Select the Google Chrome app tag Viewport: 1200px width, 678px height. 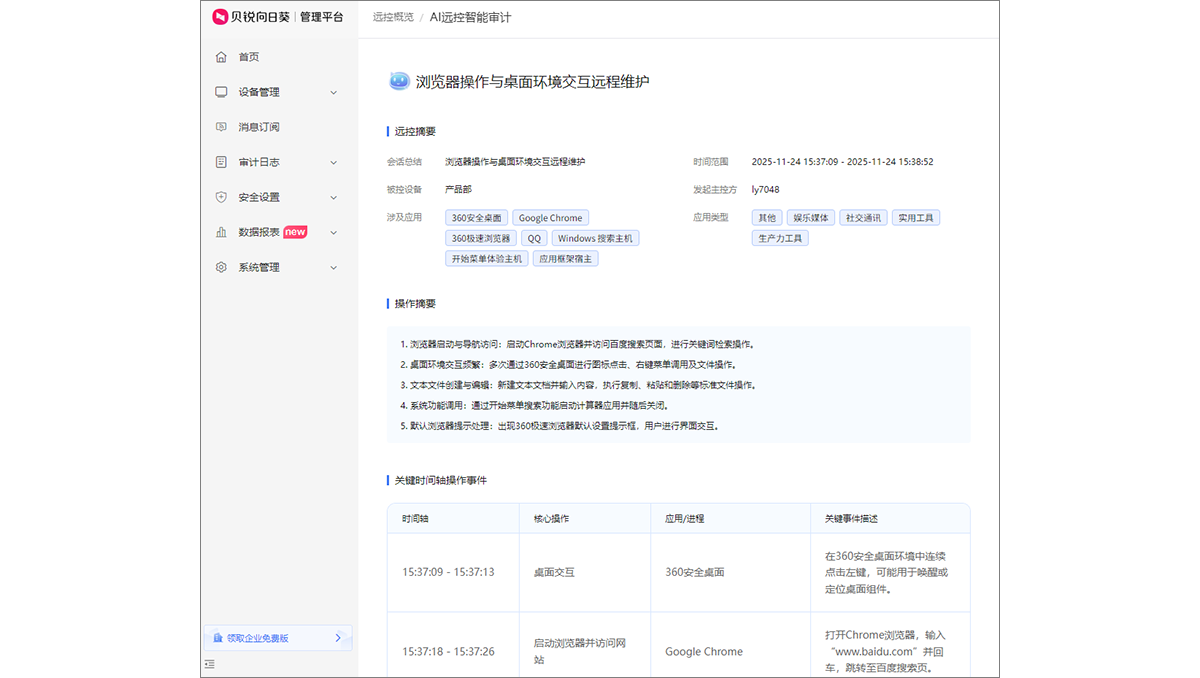click(x=550, y=217)
